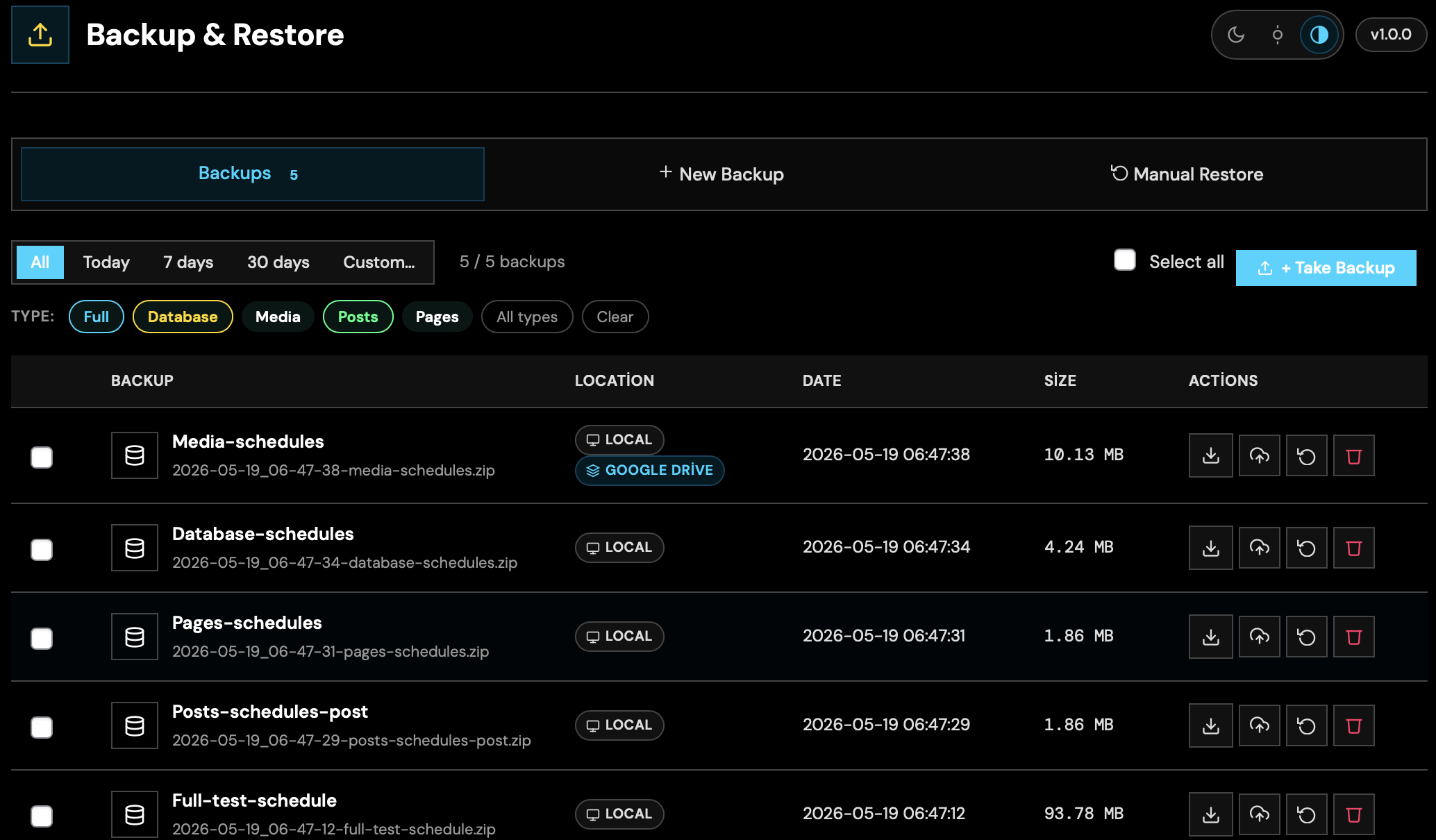Download the Posts-schedules-post backup
The width and height of the screenshot is (1436, 840).
[x=1211, y=725]
